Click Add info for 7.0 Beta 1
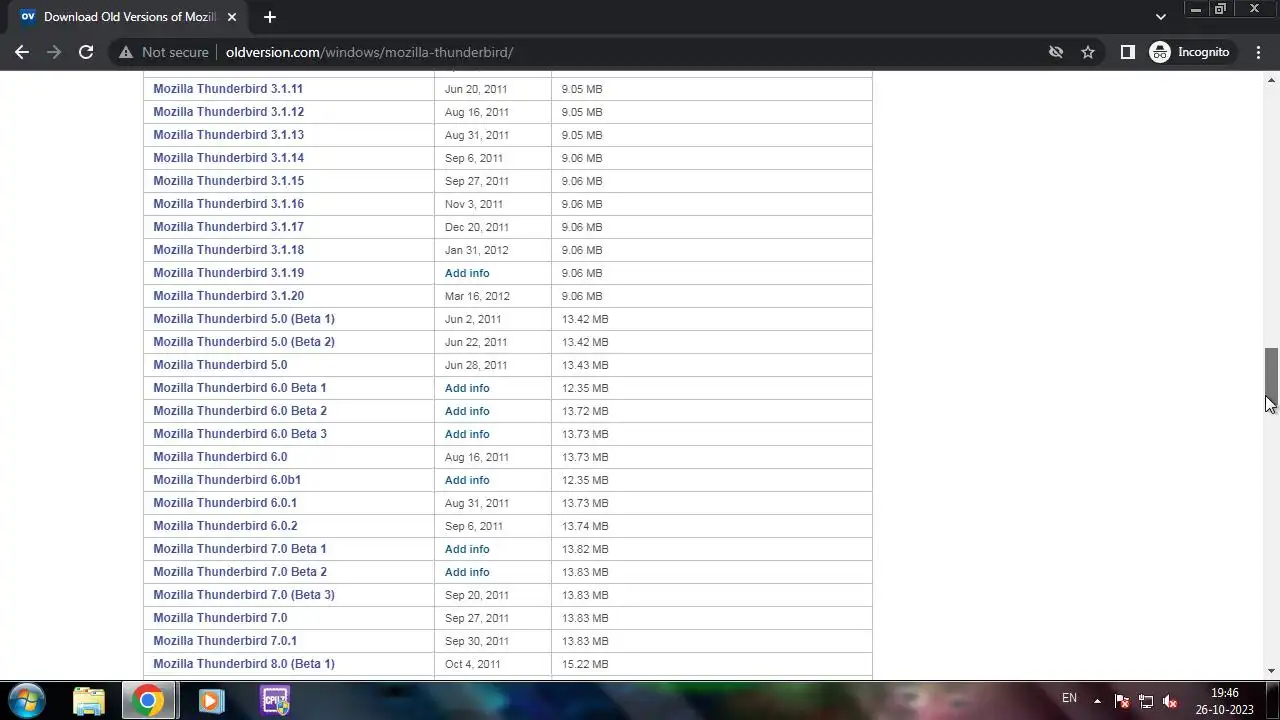The image size is (1280, 720). (x=467, y=549)
